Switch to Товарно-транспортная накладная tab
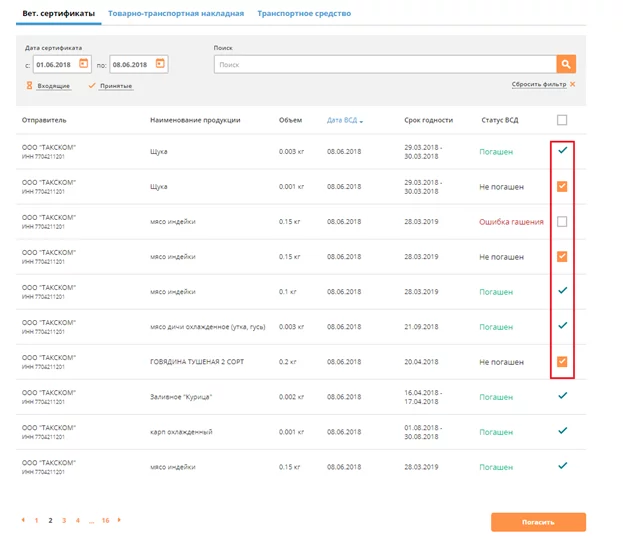 [x=176, y=14]
